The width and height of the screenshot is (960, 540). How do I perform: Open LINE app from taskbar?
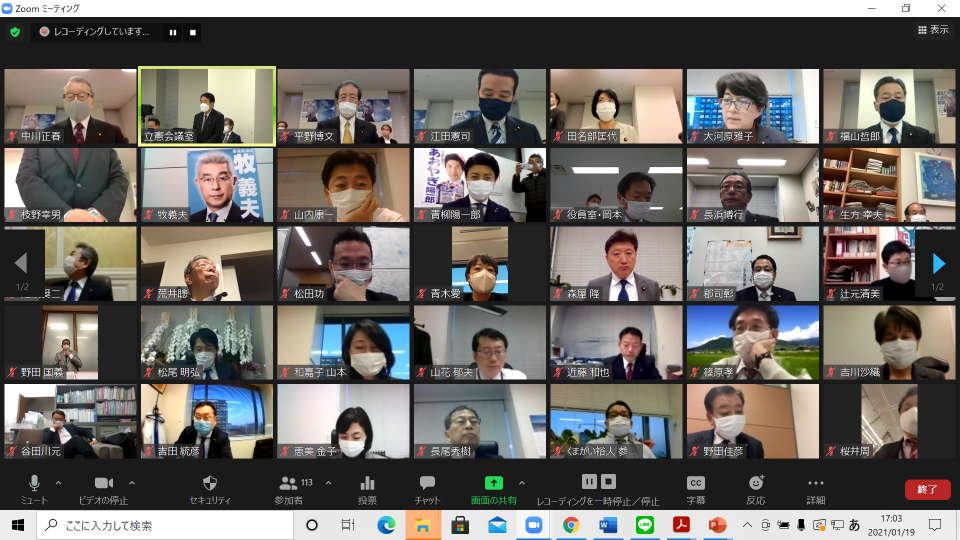[x=645, y=525]
